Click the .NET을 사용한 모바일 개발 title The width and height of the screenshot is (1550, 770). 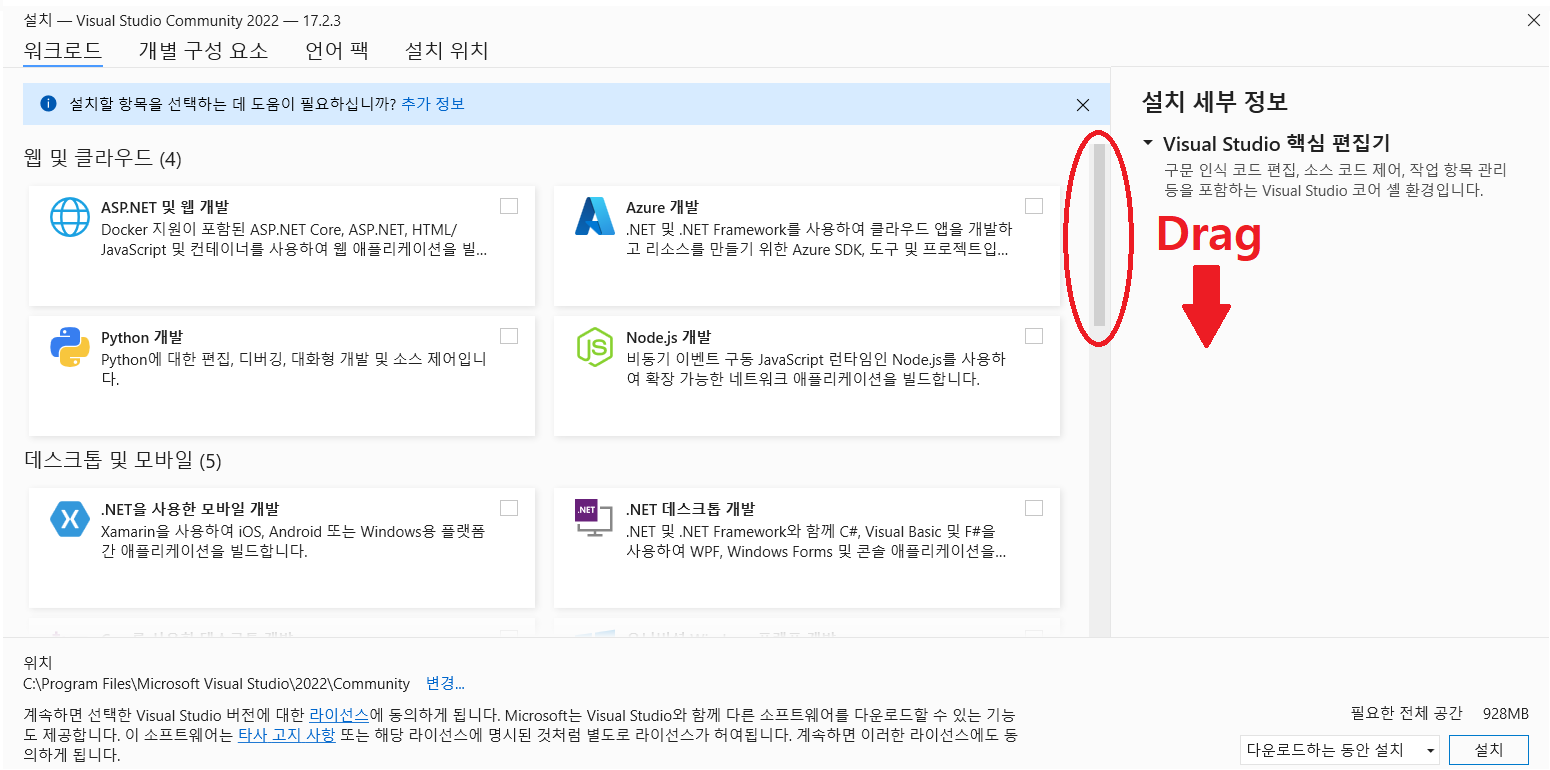pos(190,509)
